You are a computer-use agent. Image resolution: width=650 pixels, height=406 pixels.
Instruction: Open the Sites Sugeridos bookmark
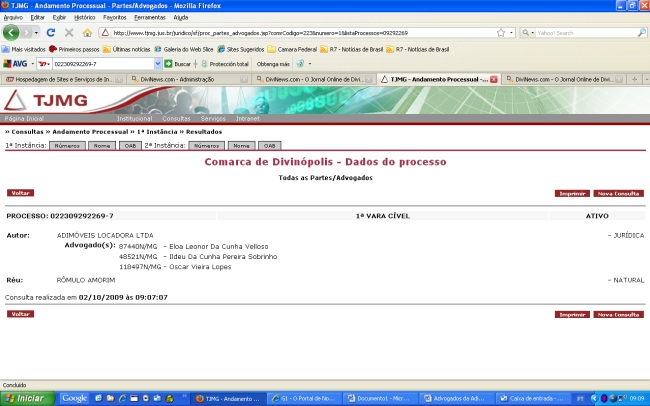pos(241,49)
